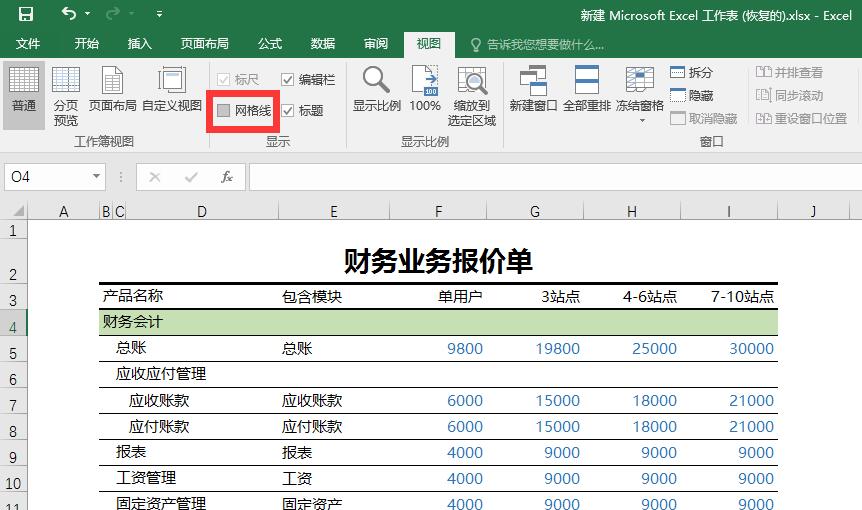The height and width of the screenshot is (510, 862).
Task: Click the 7-10站点 header cell
Action: [742, 297]
